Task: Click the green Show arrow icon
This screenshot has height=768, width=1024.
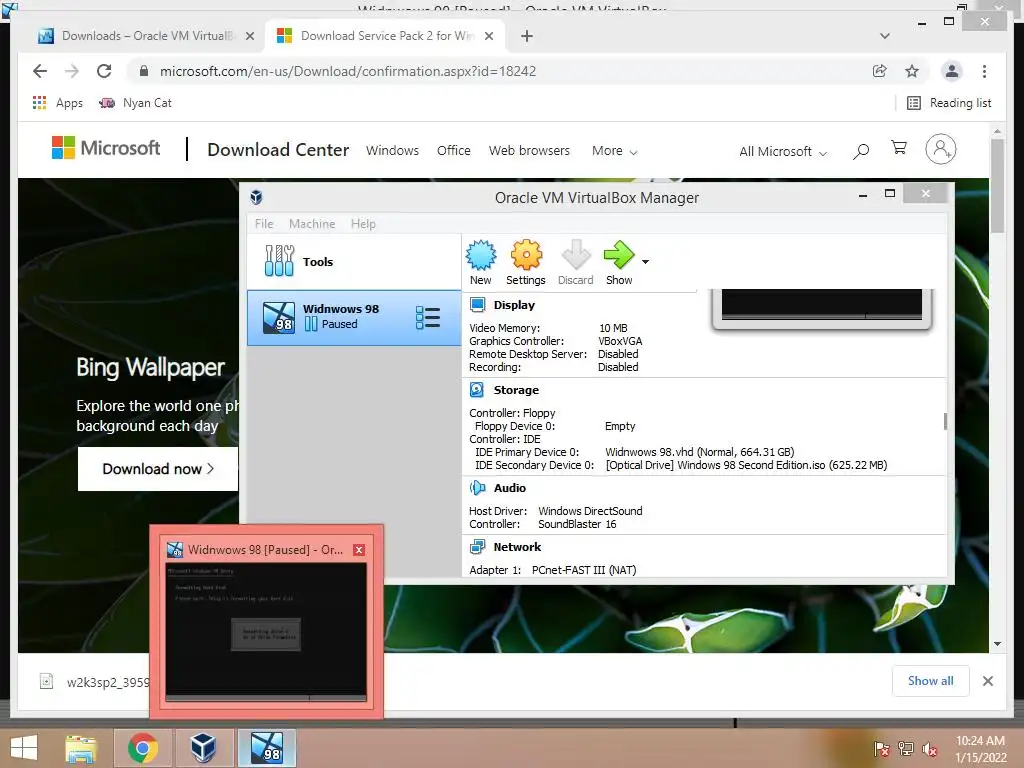Action: click(x=618, y=255)
